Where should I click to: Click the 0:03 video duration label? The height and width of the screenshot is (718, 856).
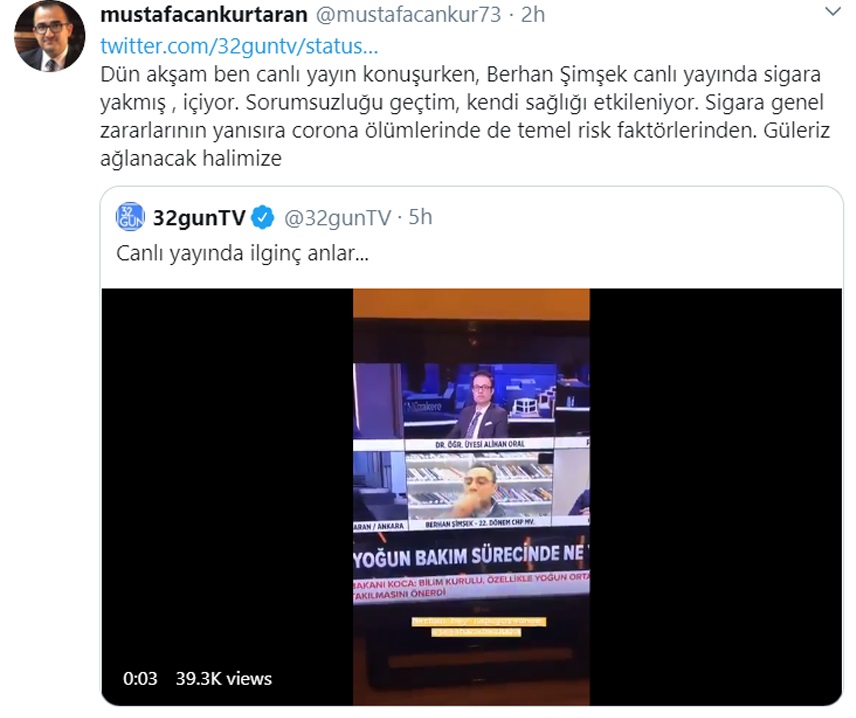coord(140,678)
